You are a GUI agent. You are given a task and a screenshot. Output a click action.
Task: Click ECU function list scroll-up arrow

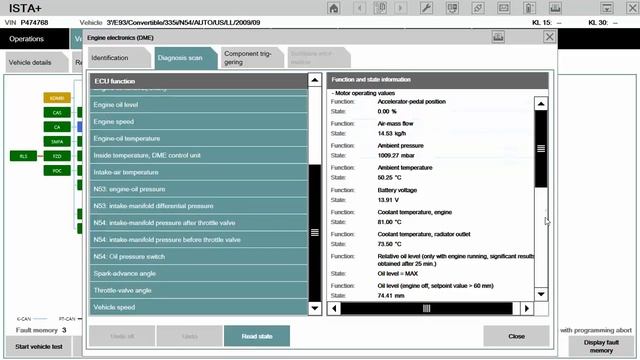tap(315, 80)
